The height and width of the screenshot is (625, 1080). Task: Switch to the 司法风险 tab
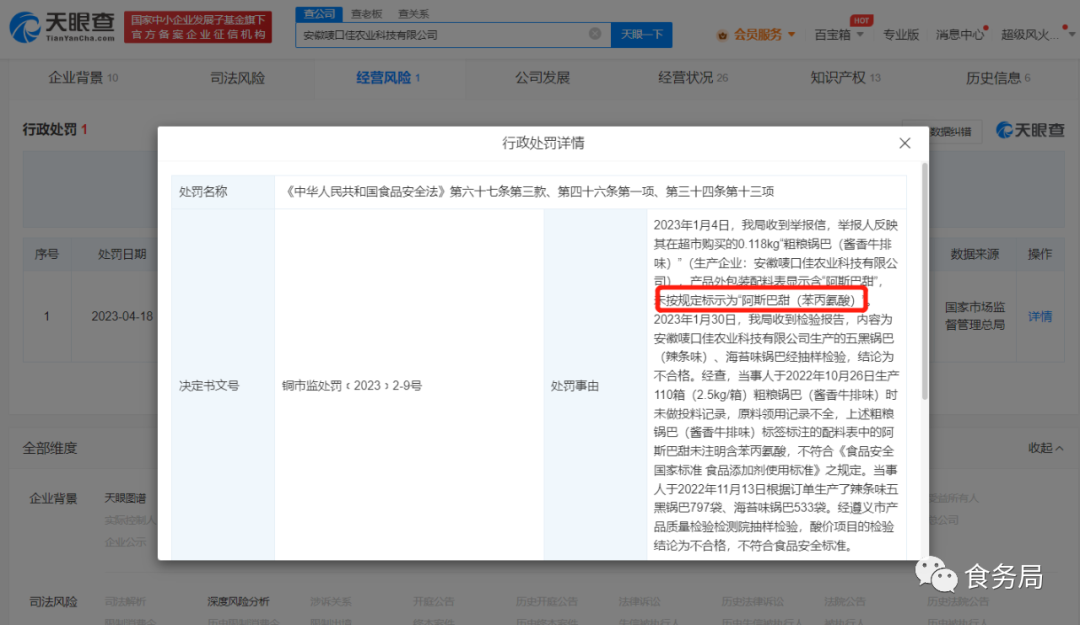pos(237,78)
